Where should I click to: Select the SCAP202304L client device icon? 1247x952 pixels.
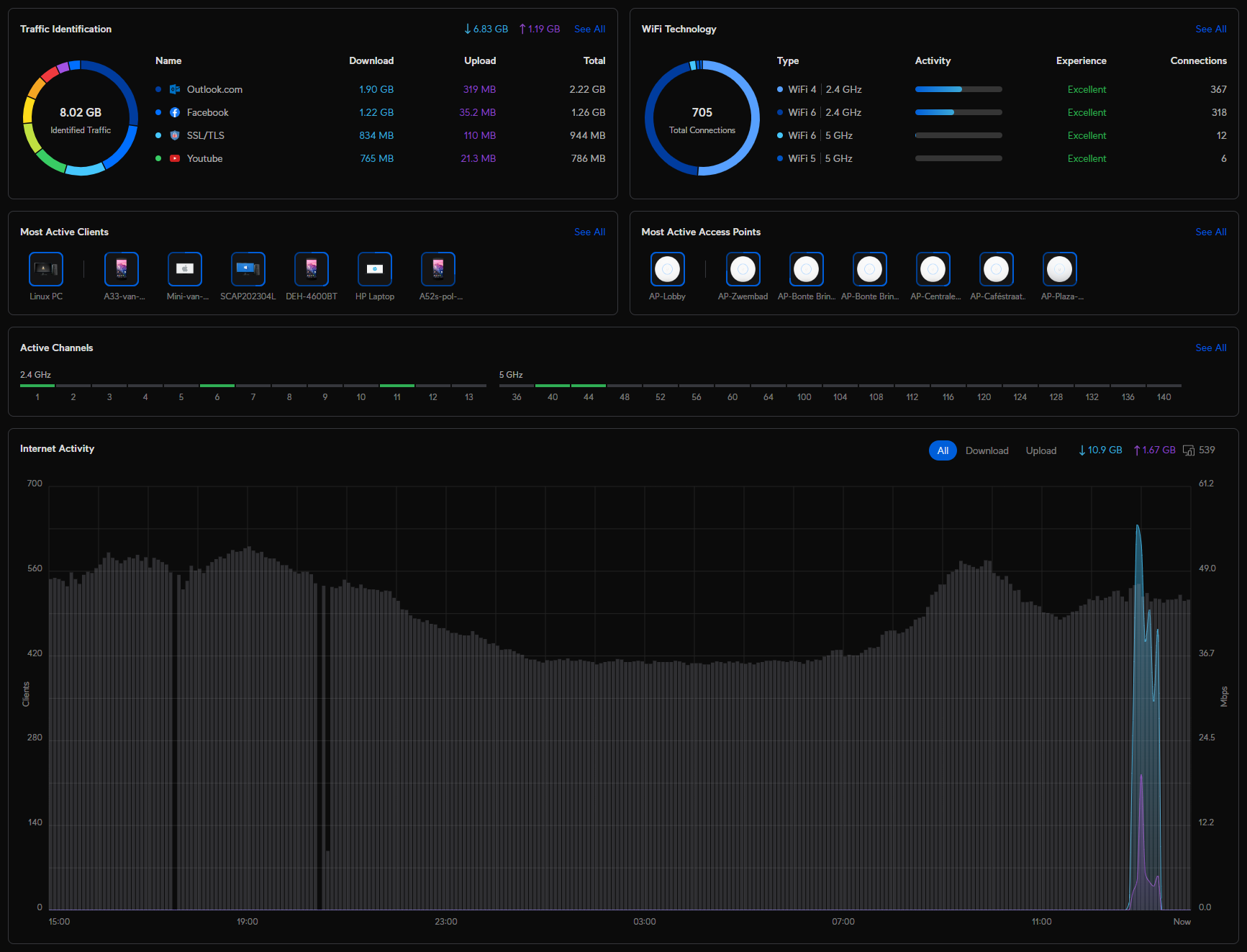[248, 269]
